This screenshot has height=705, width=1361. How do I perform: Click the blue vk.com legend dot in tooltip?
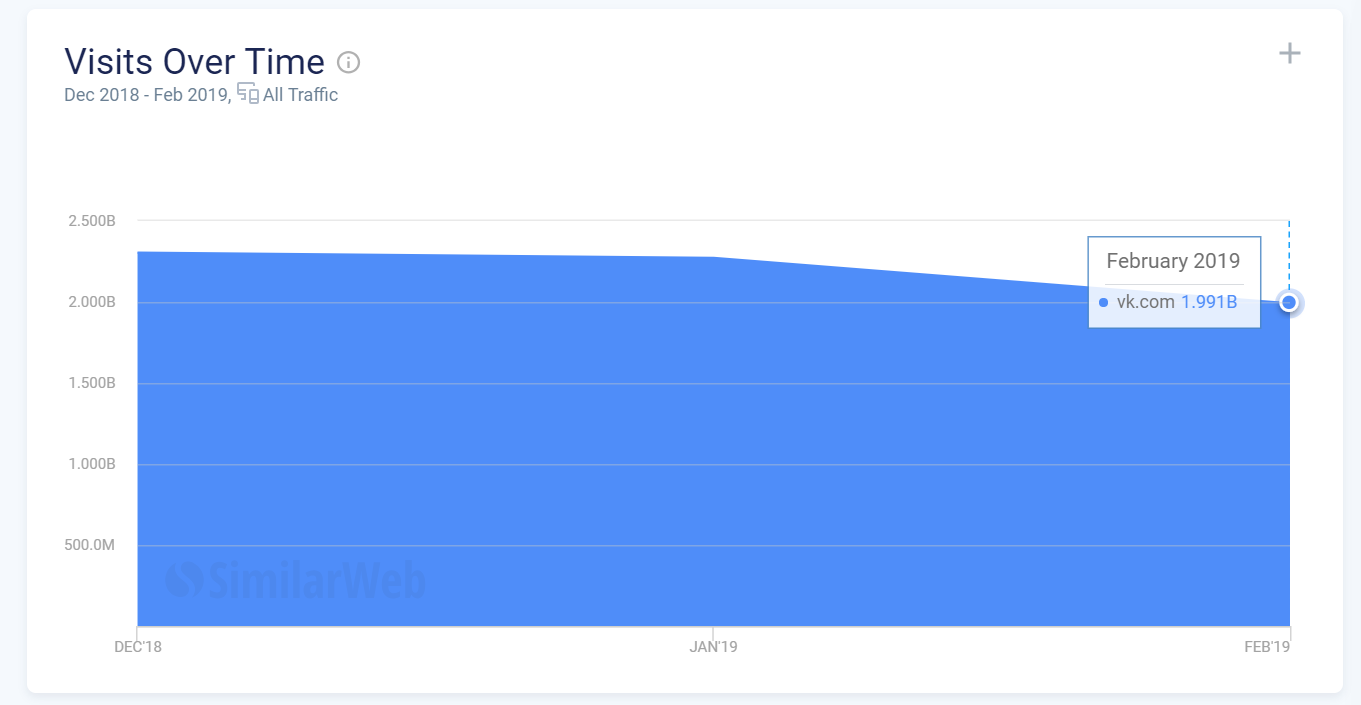[x=1103, y=302]
